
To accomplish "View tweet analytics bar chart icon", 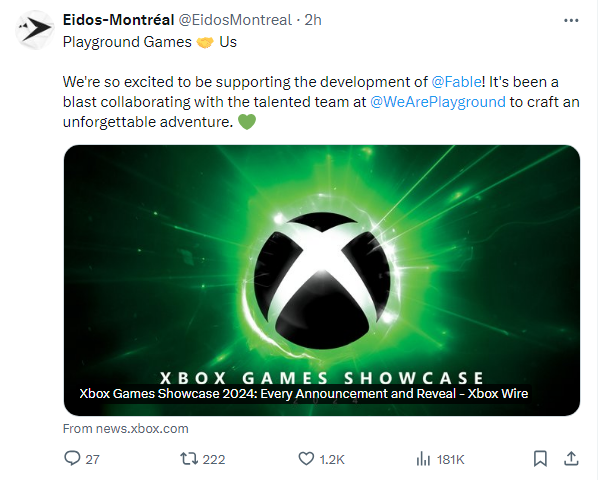I will [422, 458].
